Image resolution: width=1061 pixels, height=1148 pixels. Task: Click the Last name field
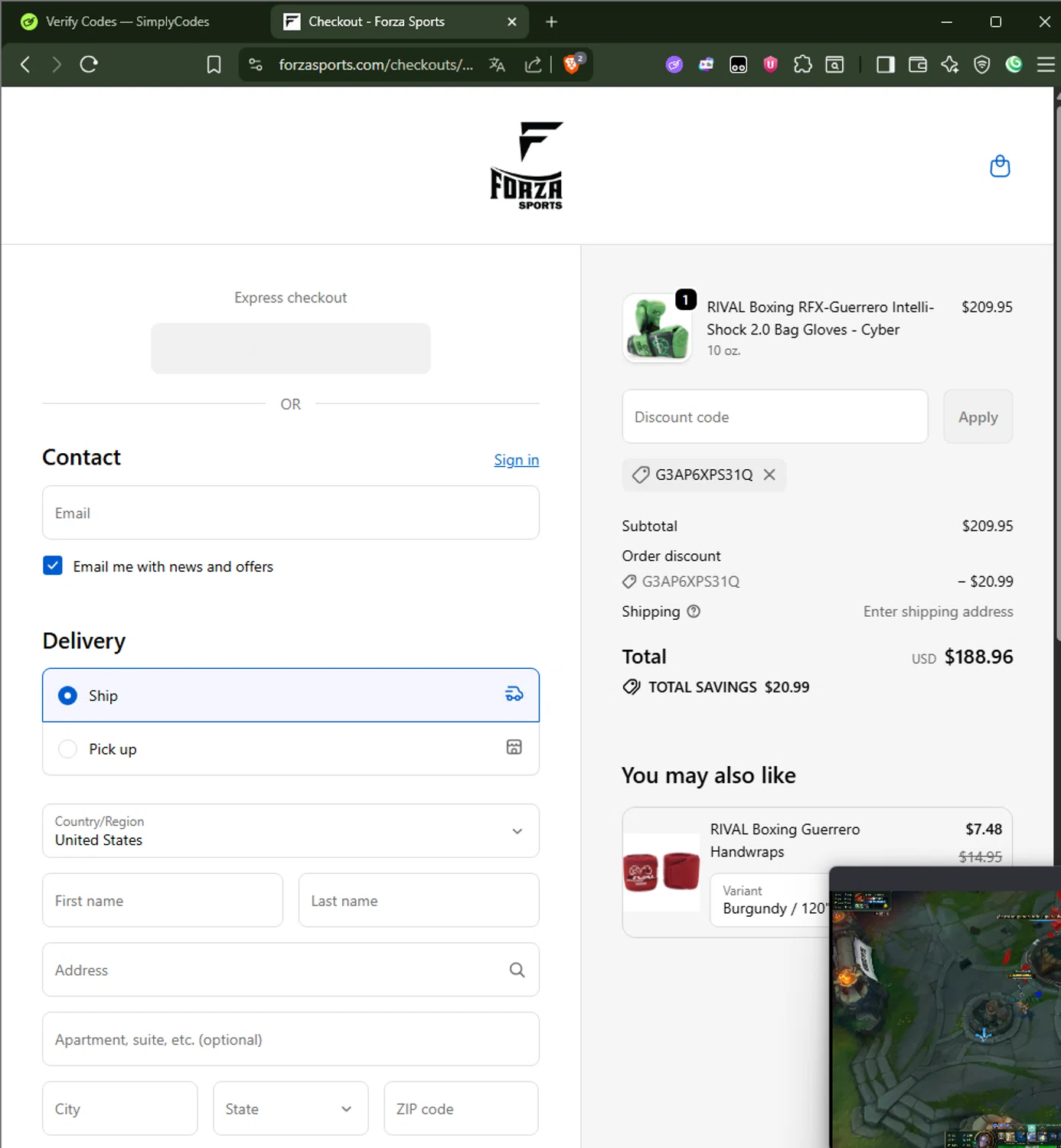coord(419,900)
